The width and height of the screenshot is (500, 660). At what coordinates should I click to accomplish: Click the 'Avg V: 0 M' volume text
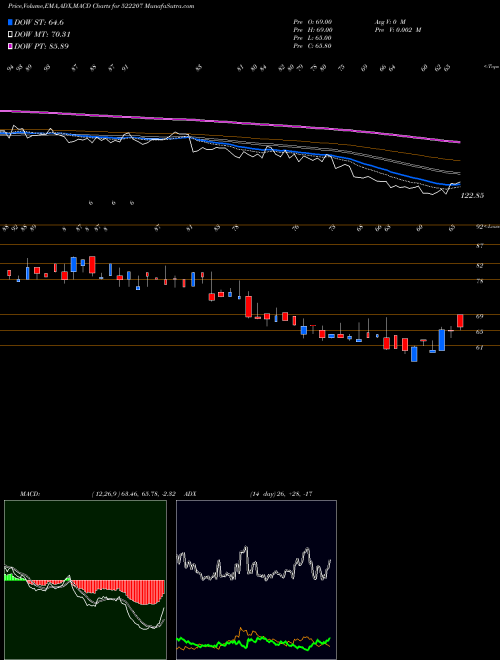point(389,22)
